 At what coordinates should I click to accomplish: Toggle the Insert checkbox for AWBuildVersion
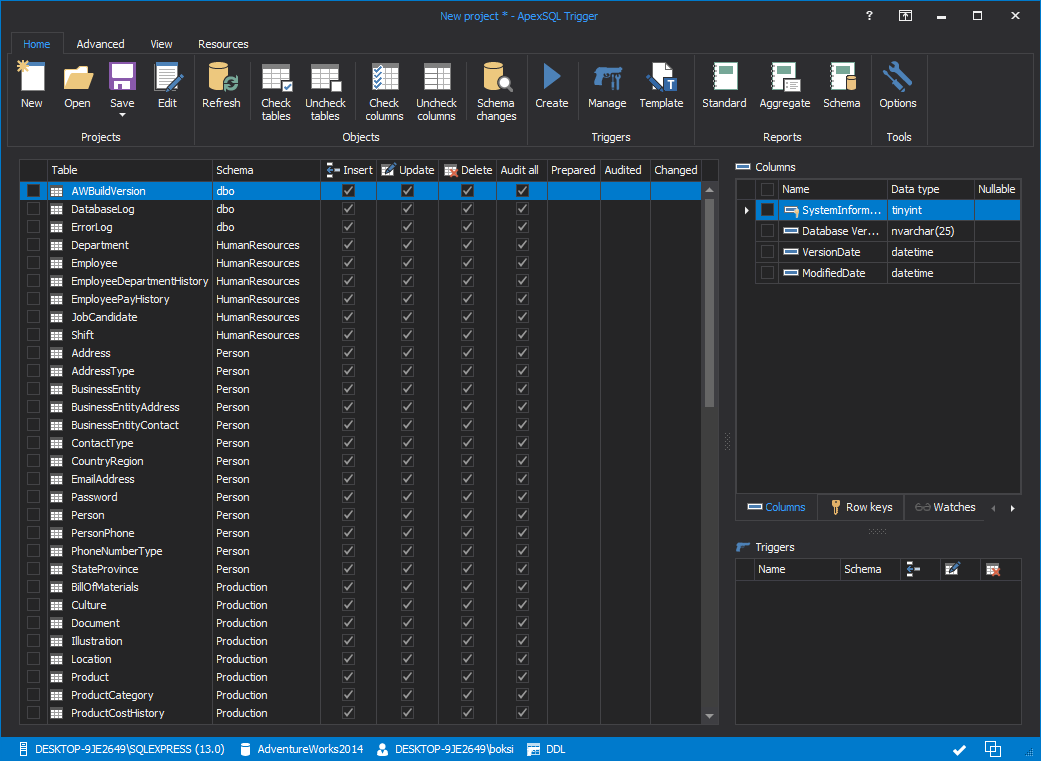[x=348, y=191]
